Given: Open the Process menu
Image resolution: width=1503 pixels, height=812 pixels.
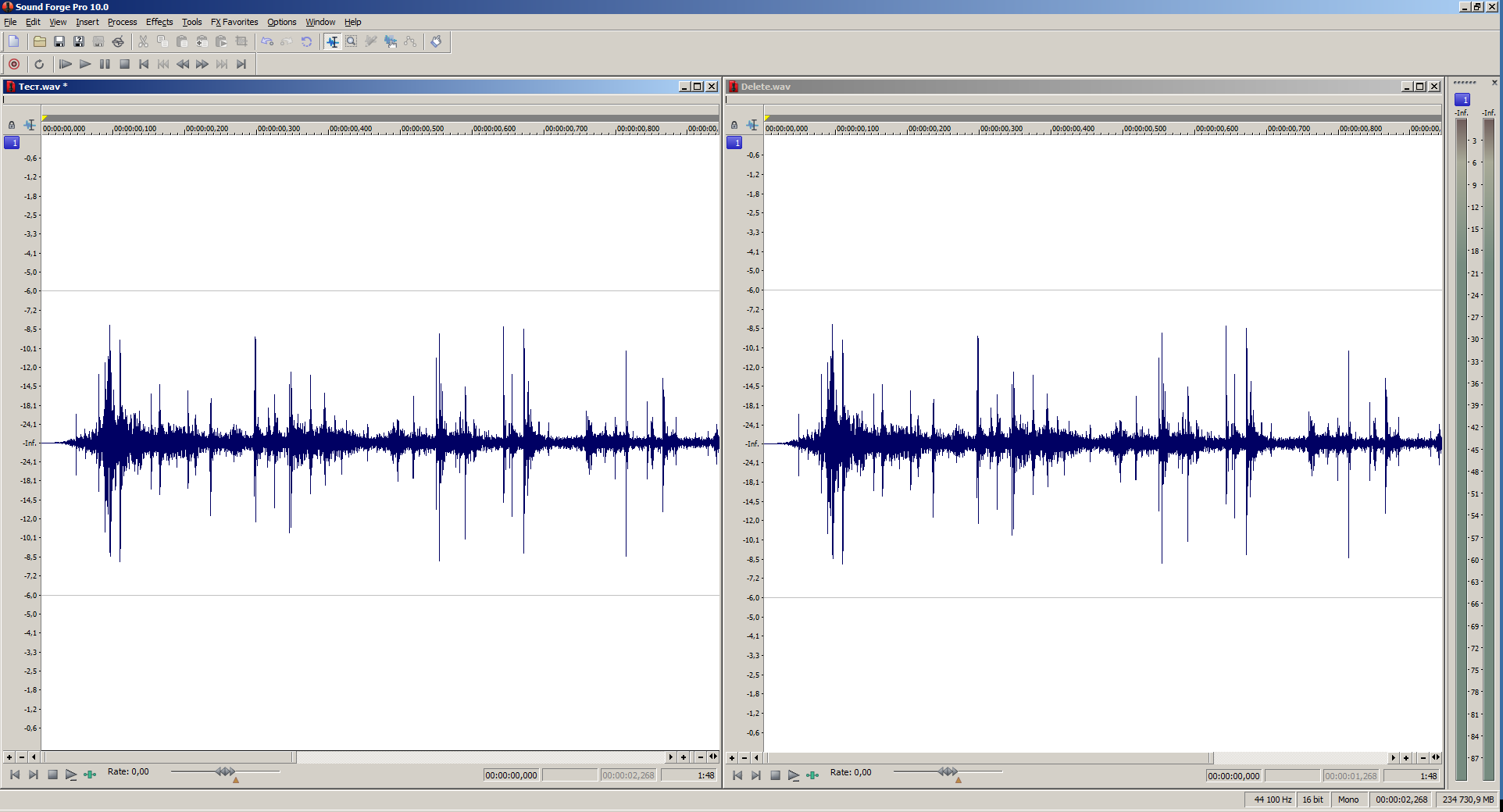Looking at the screenshot, I should point(122,22).
